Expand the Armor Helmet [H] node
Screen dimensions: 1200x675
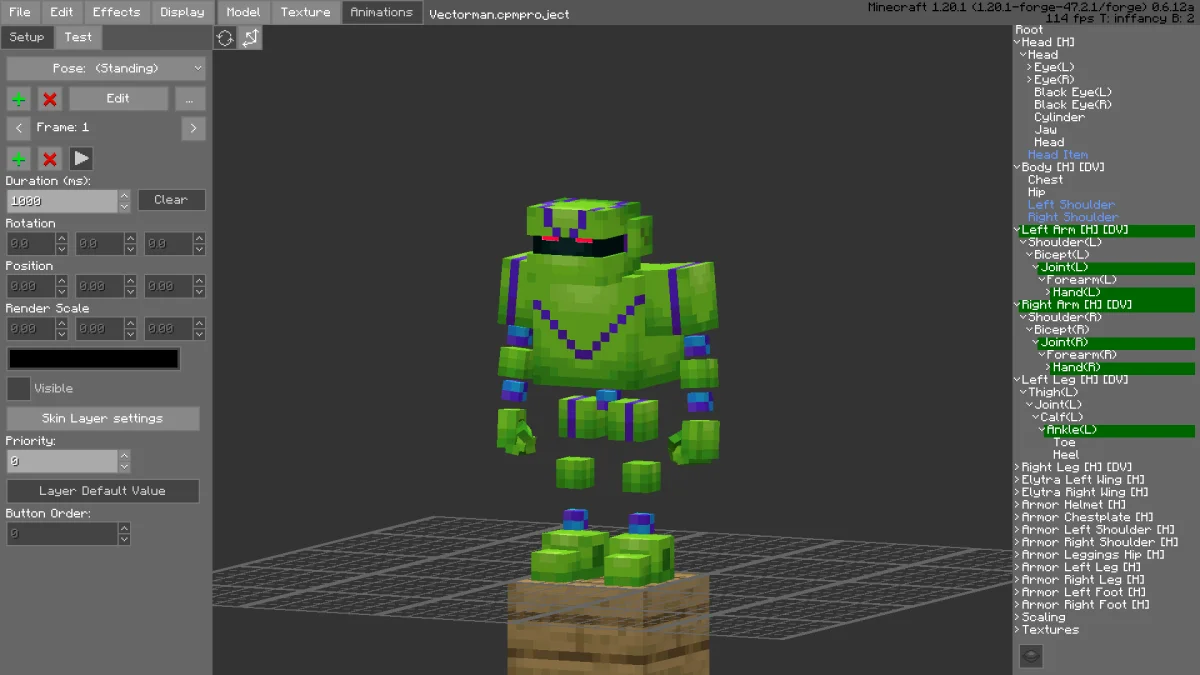[1017, 505]
